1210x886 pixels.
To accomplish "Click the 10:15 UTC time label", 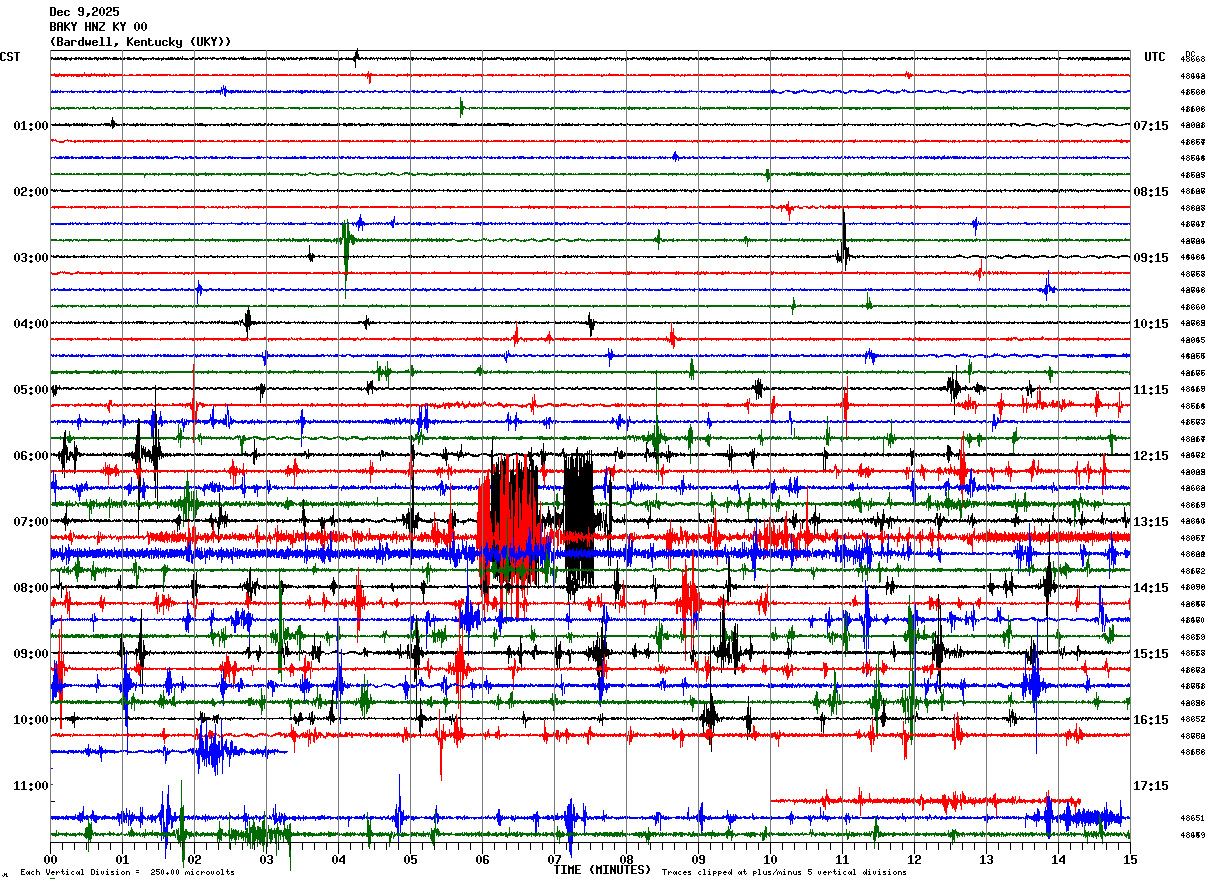I will 1151,324.
